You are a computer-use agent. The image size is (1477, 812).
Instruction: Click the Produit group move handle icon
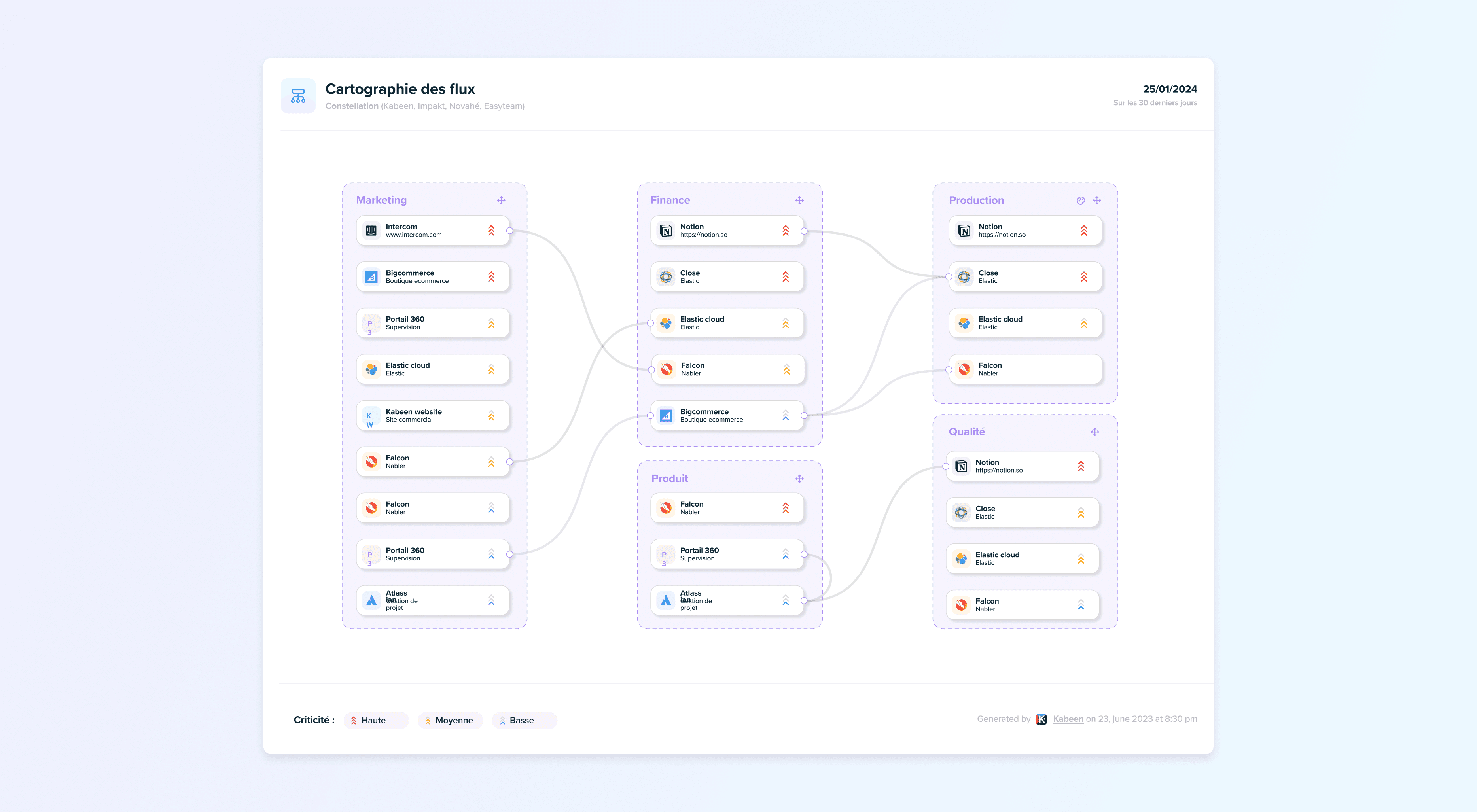tap(799, 478)
